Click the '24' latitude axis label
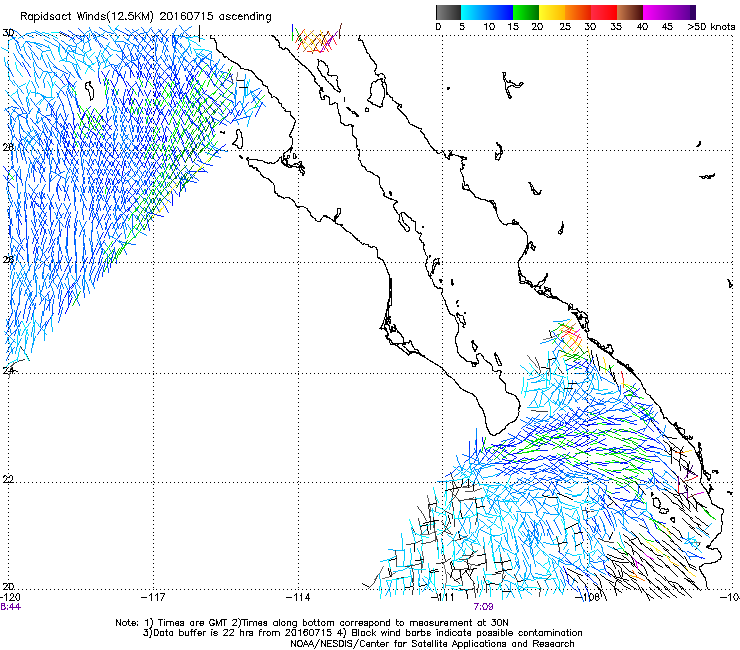The width and height of the screenshot is (740, 650). (8, 370)
